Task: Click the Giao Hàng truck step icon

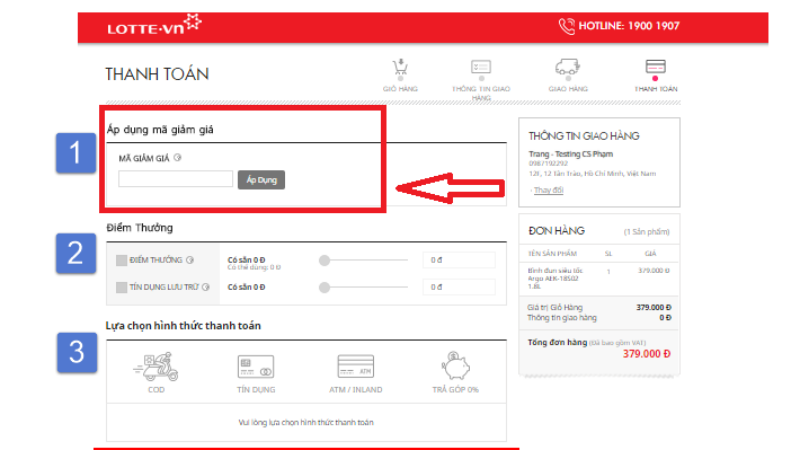Action: point(568,69)
